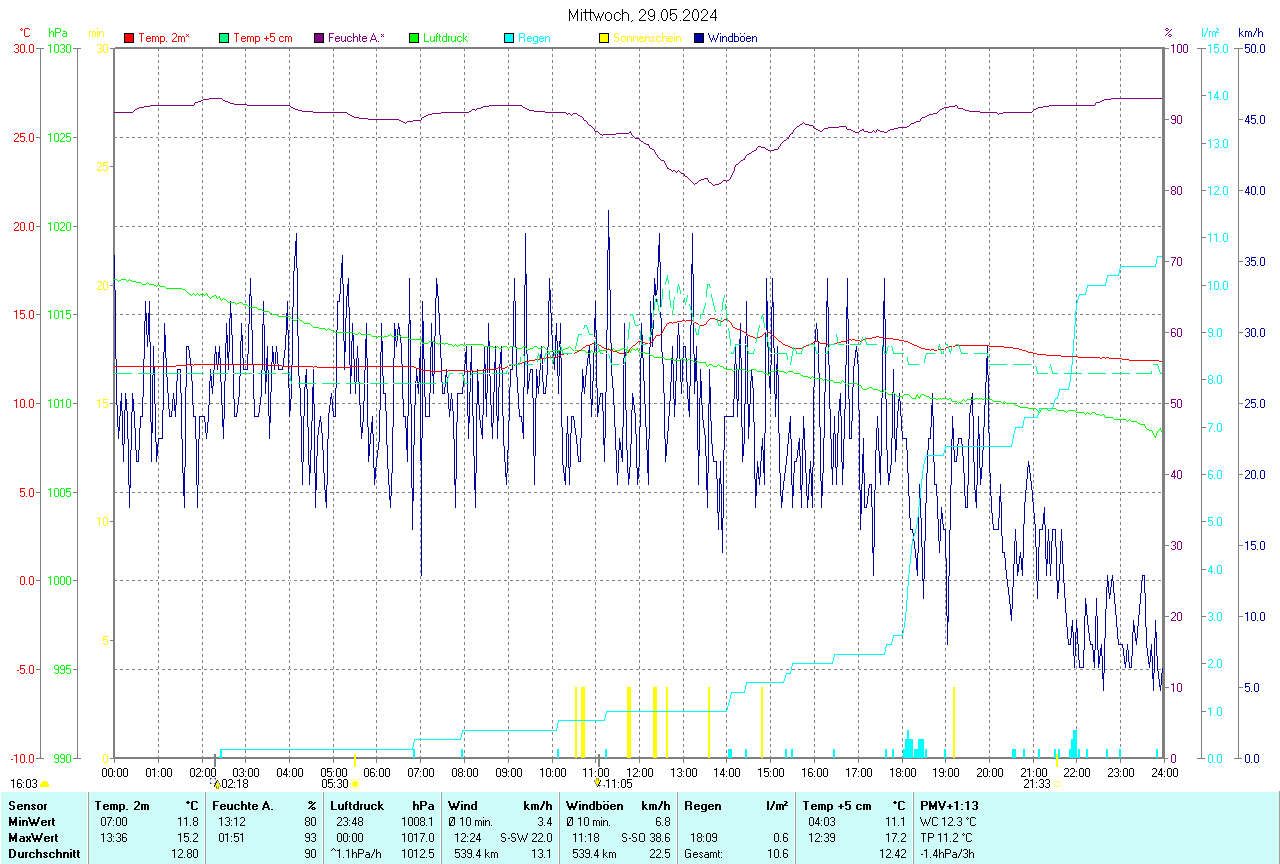Click the 30.0 label on temperature axis
This screenshot has width=1280, height=864.
24,48
